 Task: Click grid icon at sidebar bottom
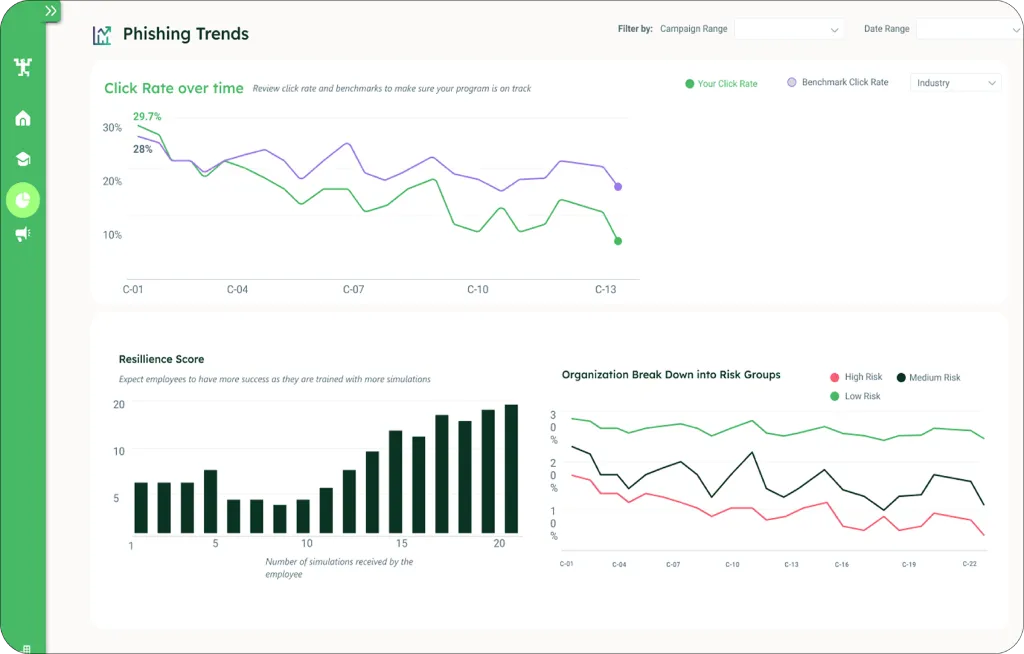coord(27,648)
